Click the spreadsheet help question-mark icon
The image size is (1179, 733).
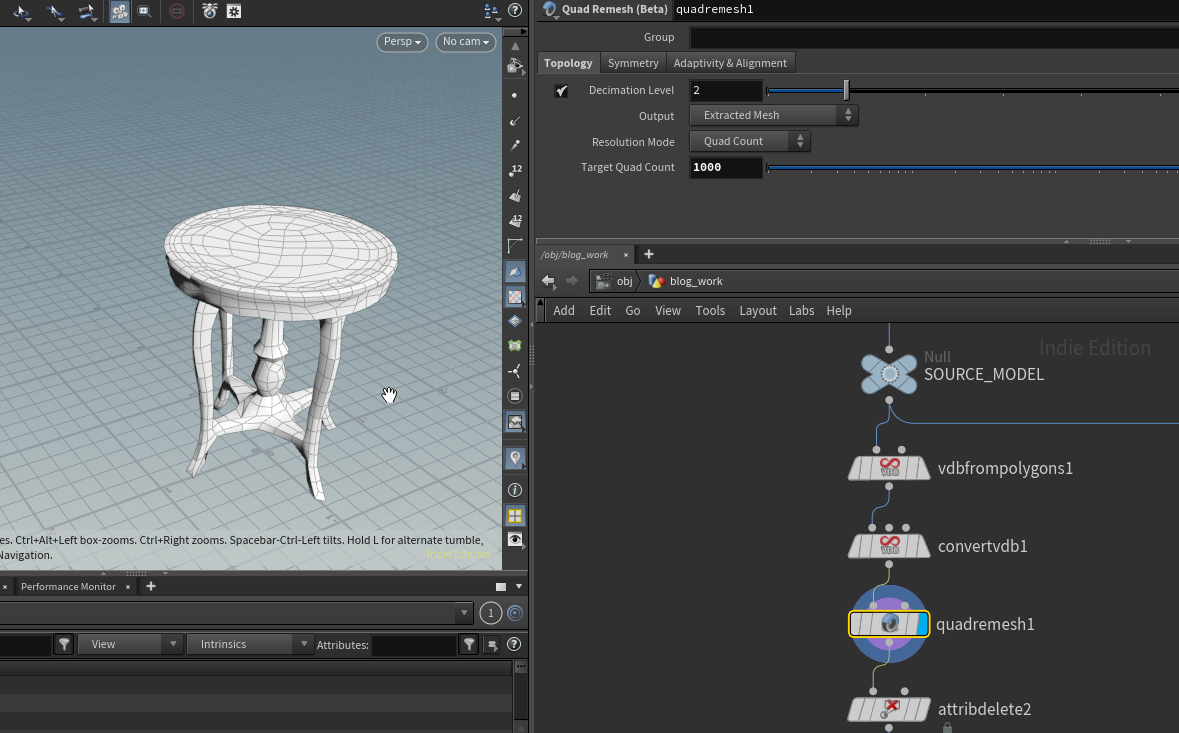coord(514,644)
